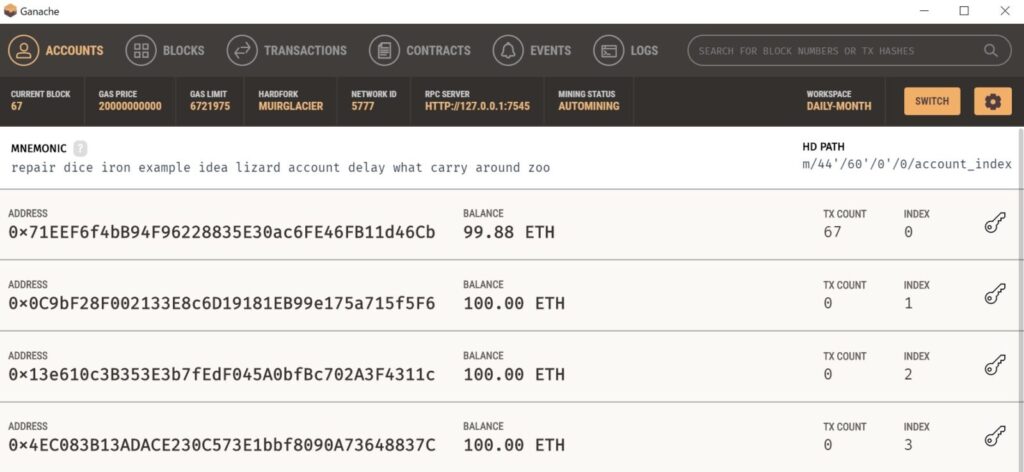Viewport: 1024px width, 472px height.
Task: Switch to the Contracts tab label
Action: point(438,50)
